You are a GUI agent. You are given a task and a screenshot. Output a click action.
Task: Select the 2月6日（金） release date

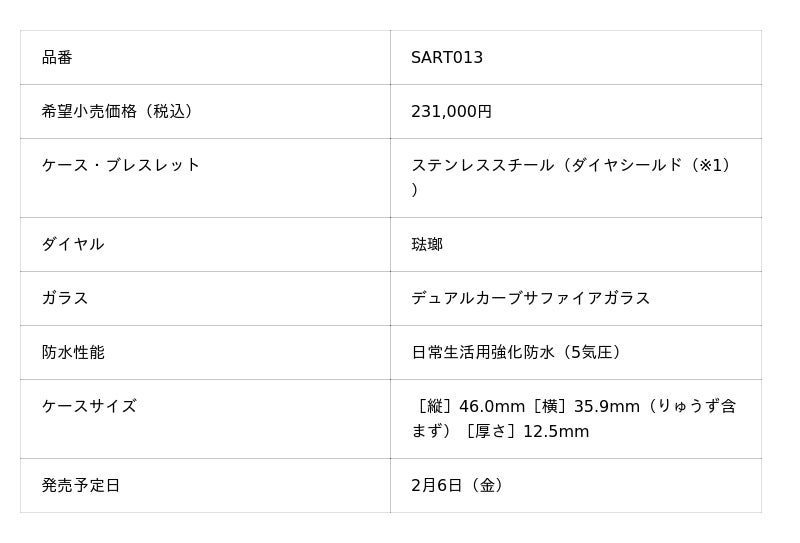459,486
